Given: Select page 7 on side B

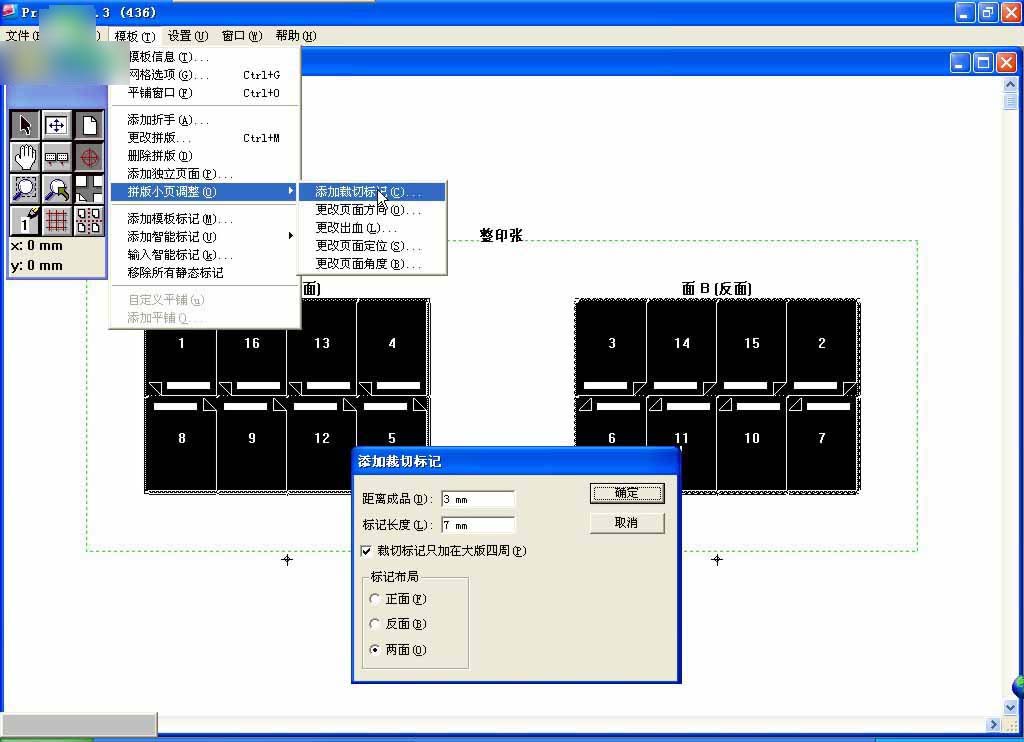Looking at the screenshot, I should pyautogui.click(x=822, y=443).
